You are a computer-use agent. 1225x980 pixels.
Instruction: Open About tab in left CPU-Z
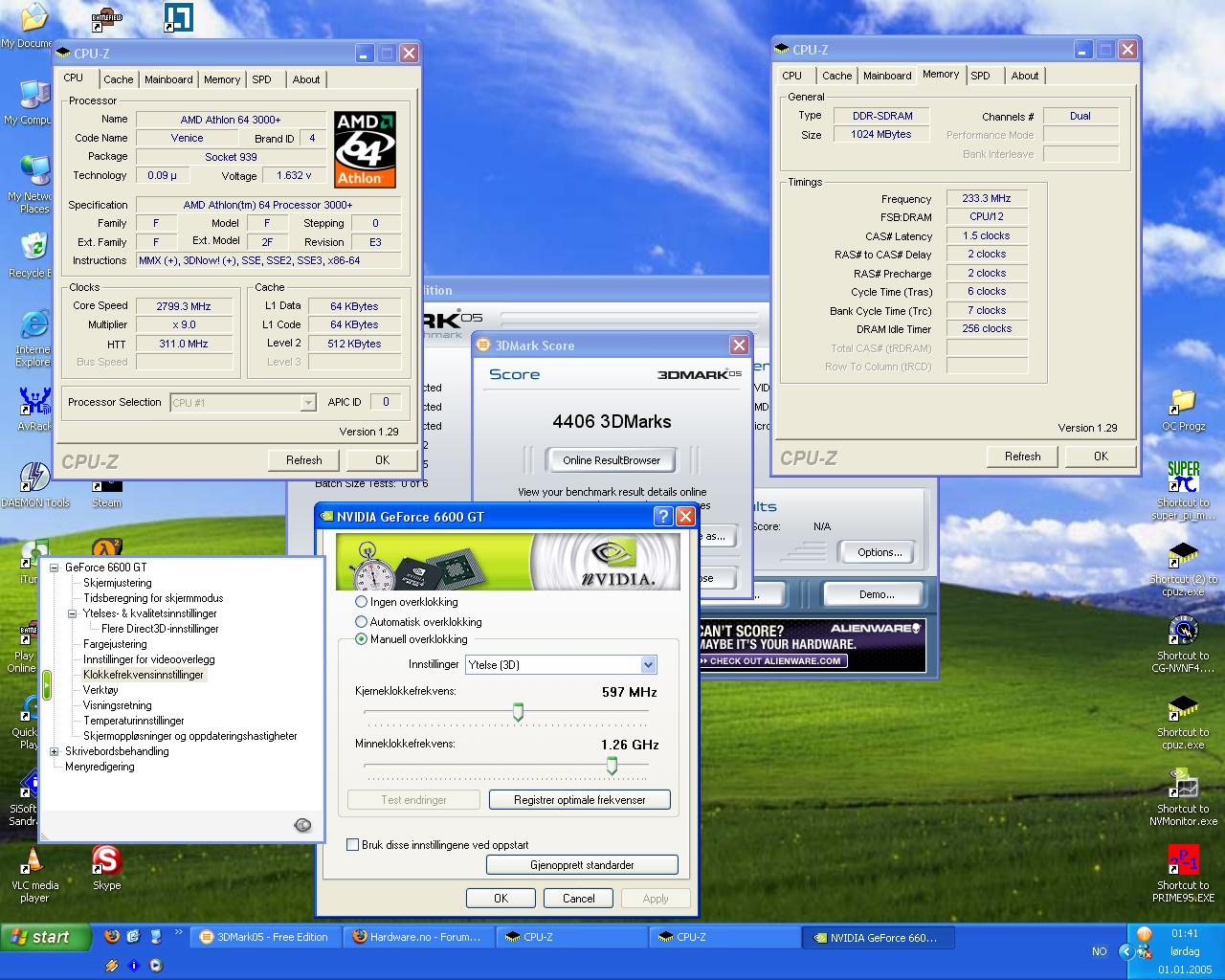(306, 79)
